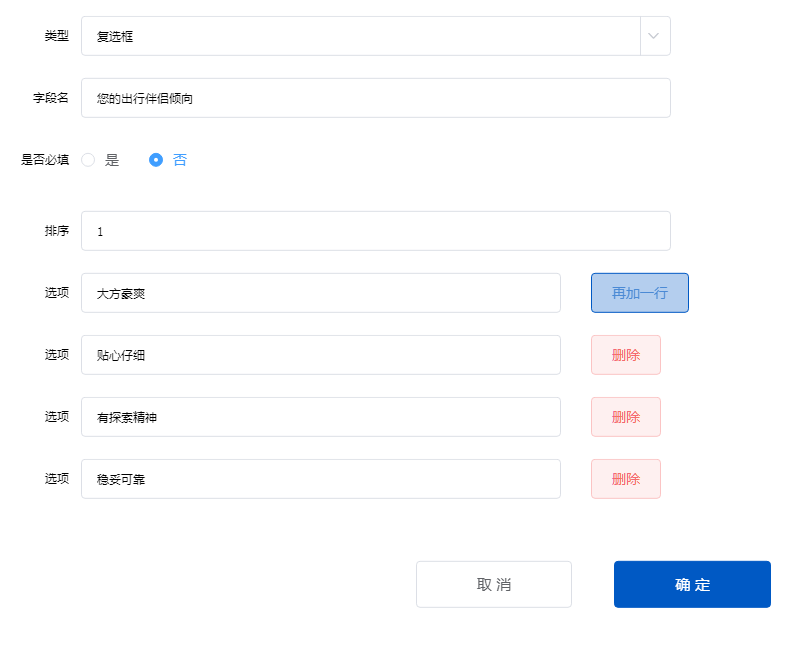Select the 是 radio for 是否必填
Image resolution: width=786 pixels, height=652 pixels.
coord(89,160)
